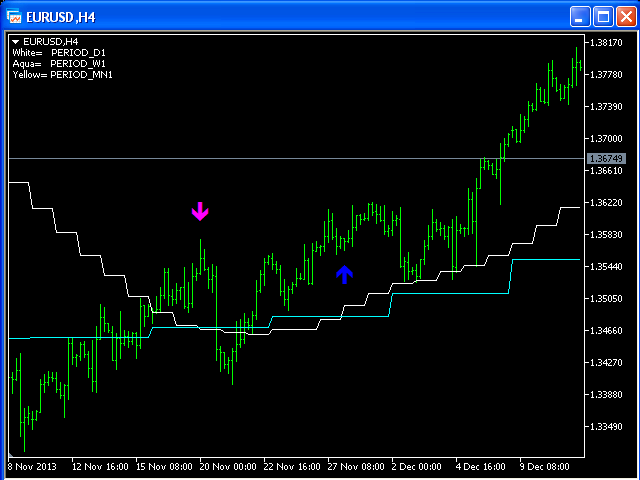This screenshot has width=640, height=480.
Task: Maximize the EURUSD,H4 chart window
Action: (x=603, y=16)
